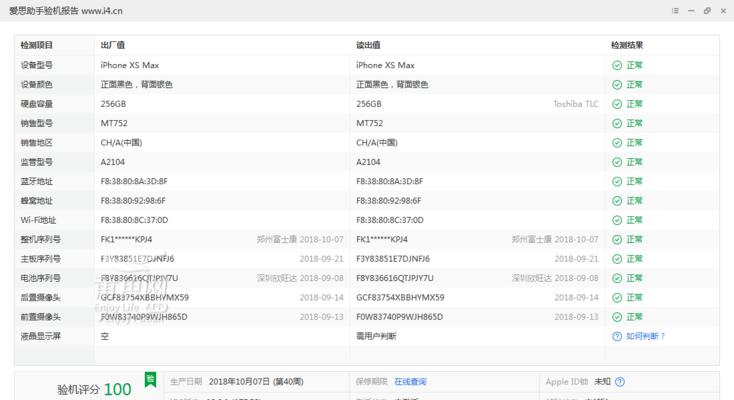The width and height of the screenshot is (734, 400).
Task: Click read rear camera serial GCF83754XBBHYMX59
Action: coord(400,298)
